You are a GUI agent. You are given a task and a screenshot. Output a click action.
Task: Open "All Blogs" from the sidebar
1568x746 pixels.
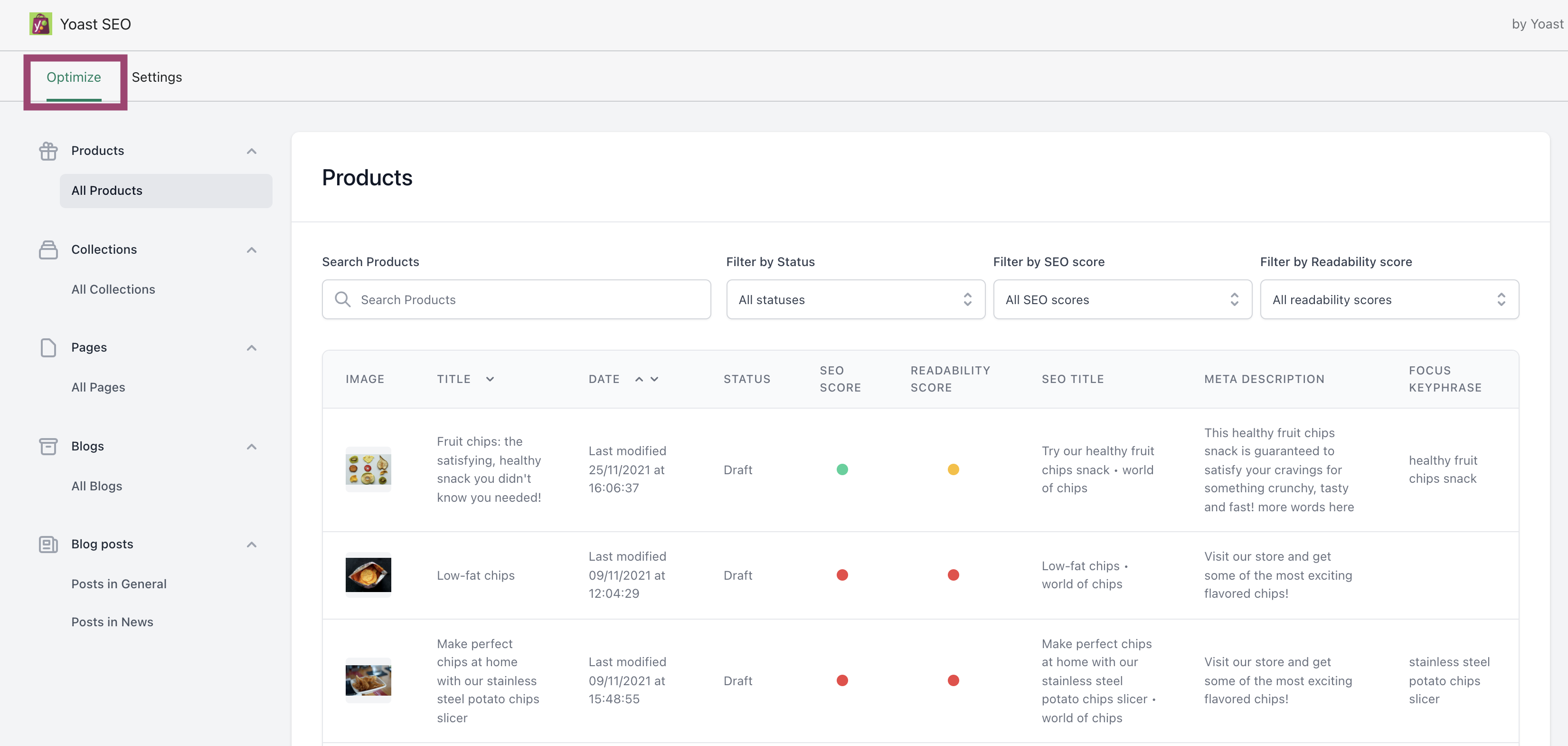(x=97, y=485)
